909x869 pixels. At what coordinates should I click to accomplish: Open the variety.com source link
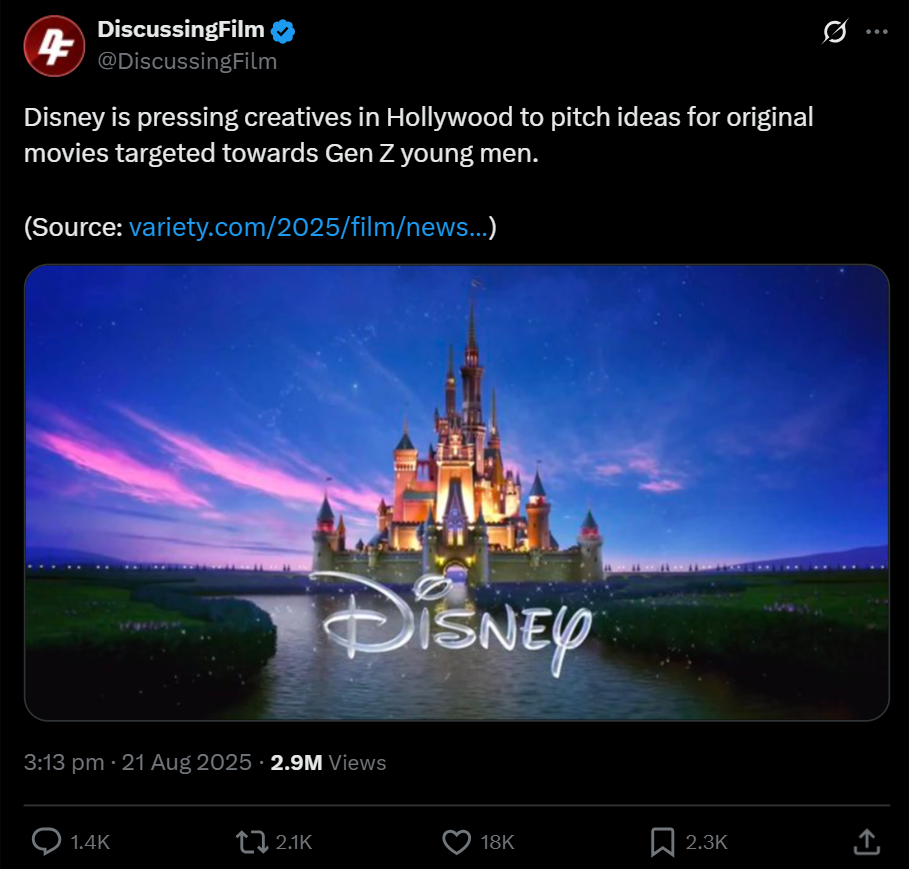[309, 227]
